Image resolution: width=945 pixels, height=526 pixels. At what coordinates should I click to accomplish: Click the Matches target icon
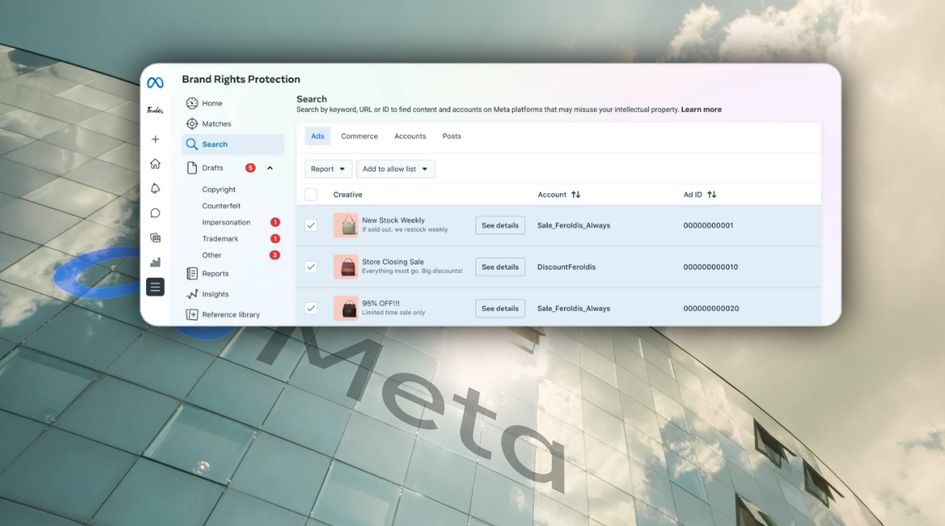click(192, 124)
